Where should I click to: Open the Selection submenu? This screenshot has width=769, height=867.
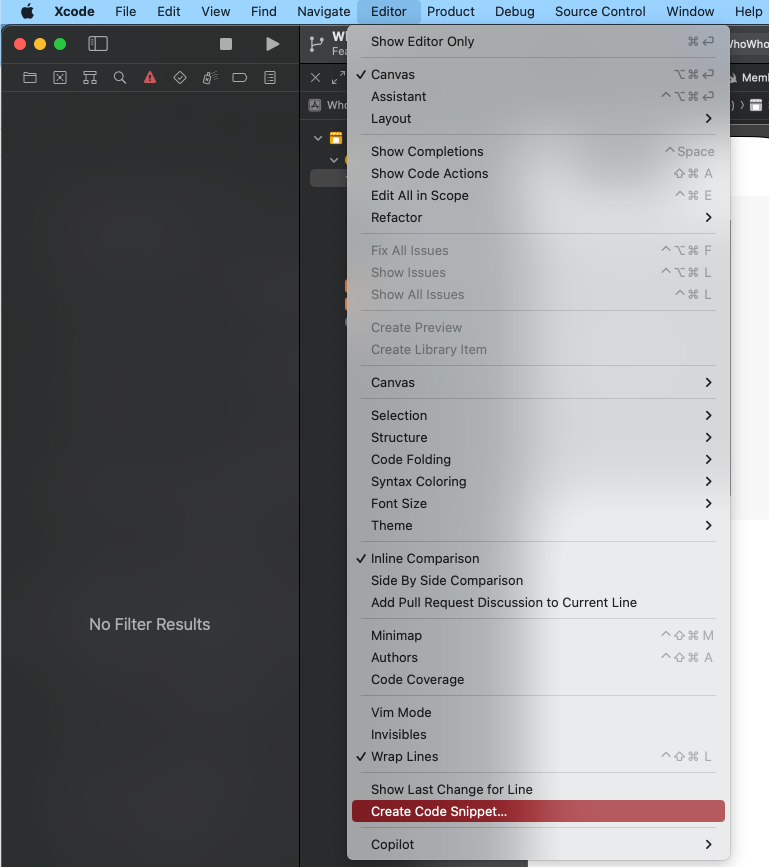point(538,416)
